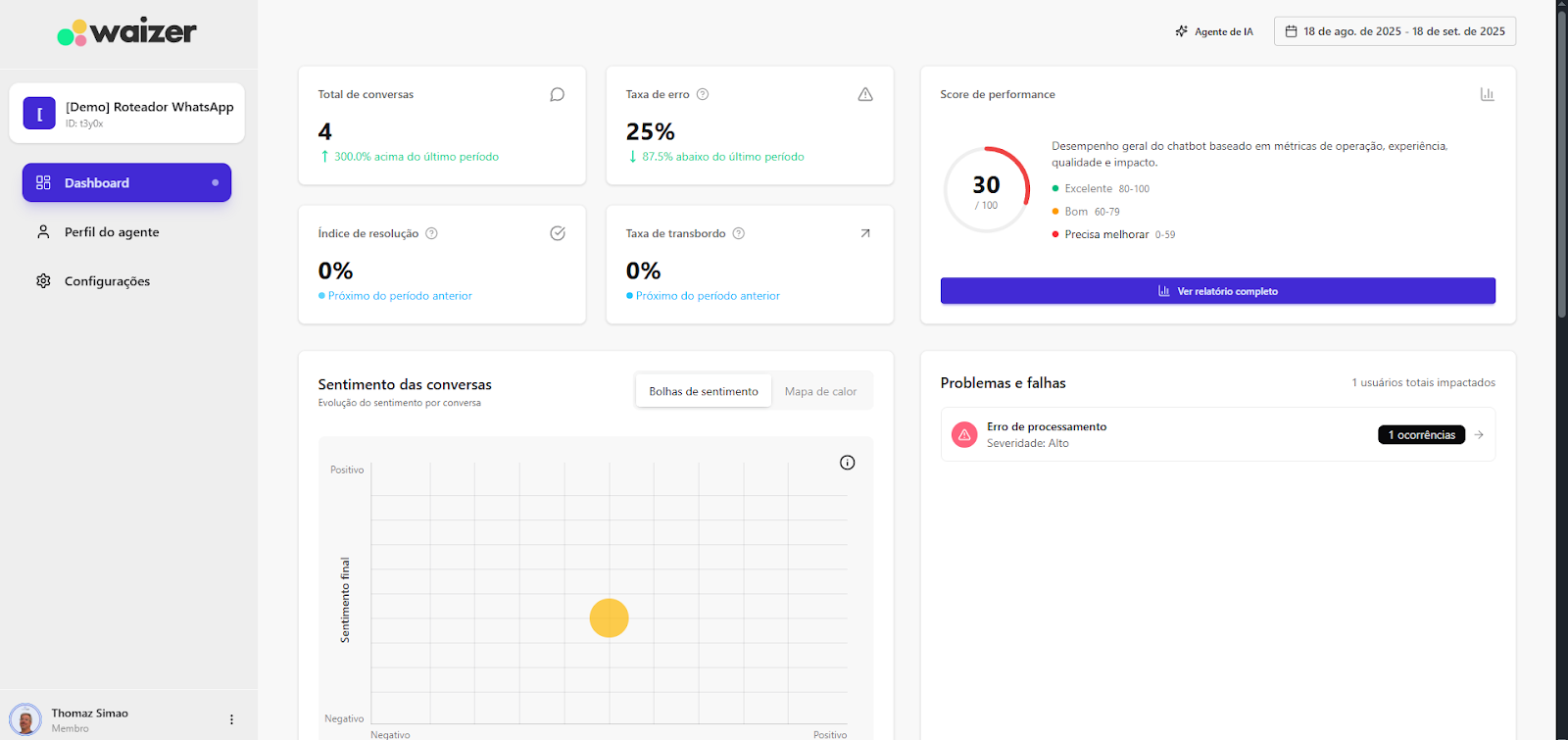Click the help icon beside Taxa de transbordo
1568x740 pixels.
(x=739, y=233)
